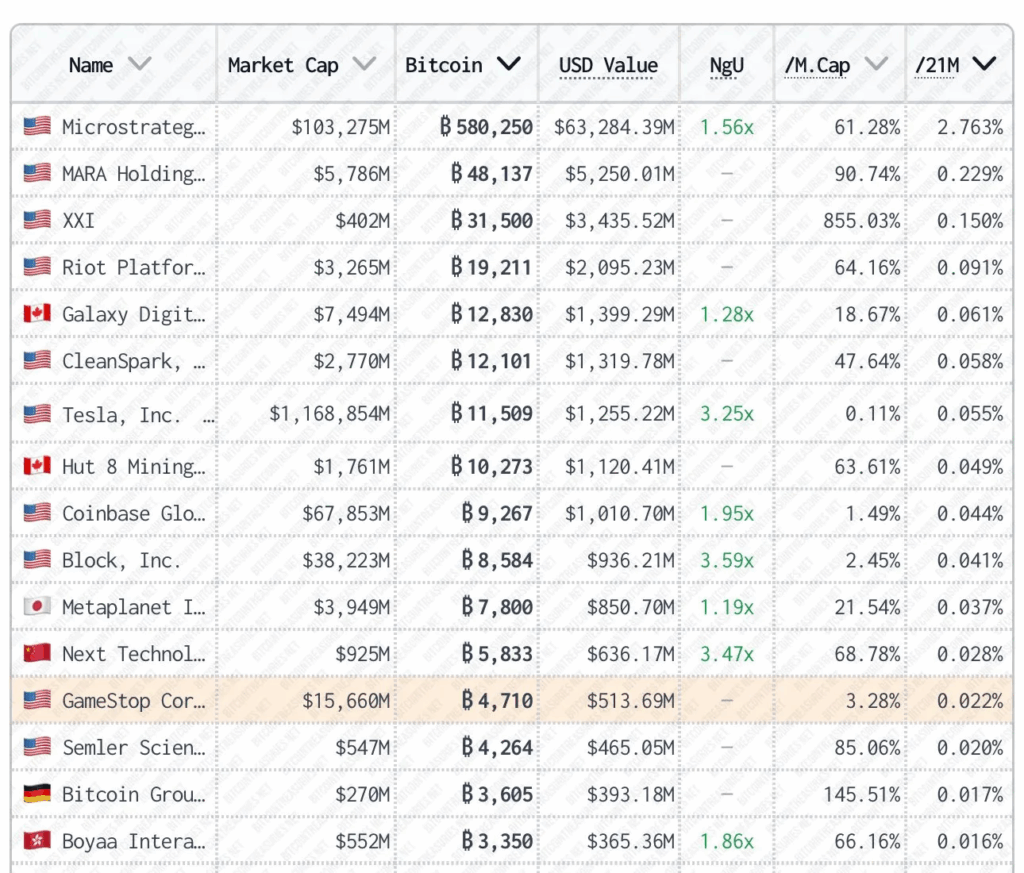Click the Japan flag beside Metaplanet

tap(37, 607)
